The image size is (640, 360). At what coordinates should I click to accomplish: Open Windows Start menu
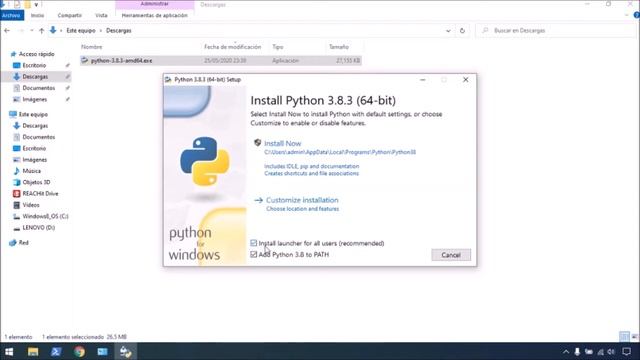(9, 351)
